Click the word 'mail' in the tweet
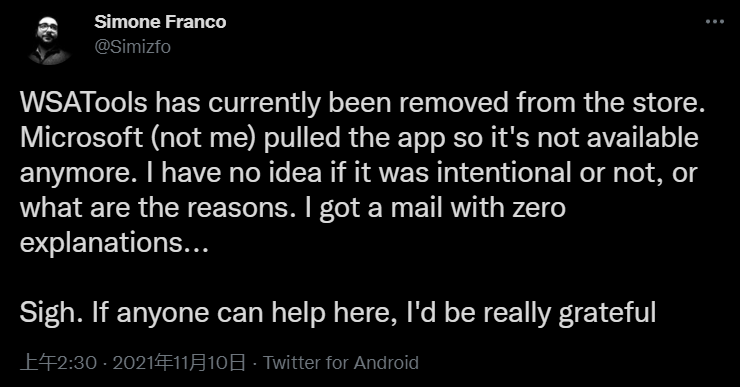The height and width of the screenshot is (387, 740). [x=417, y=208]
